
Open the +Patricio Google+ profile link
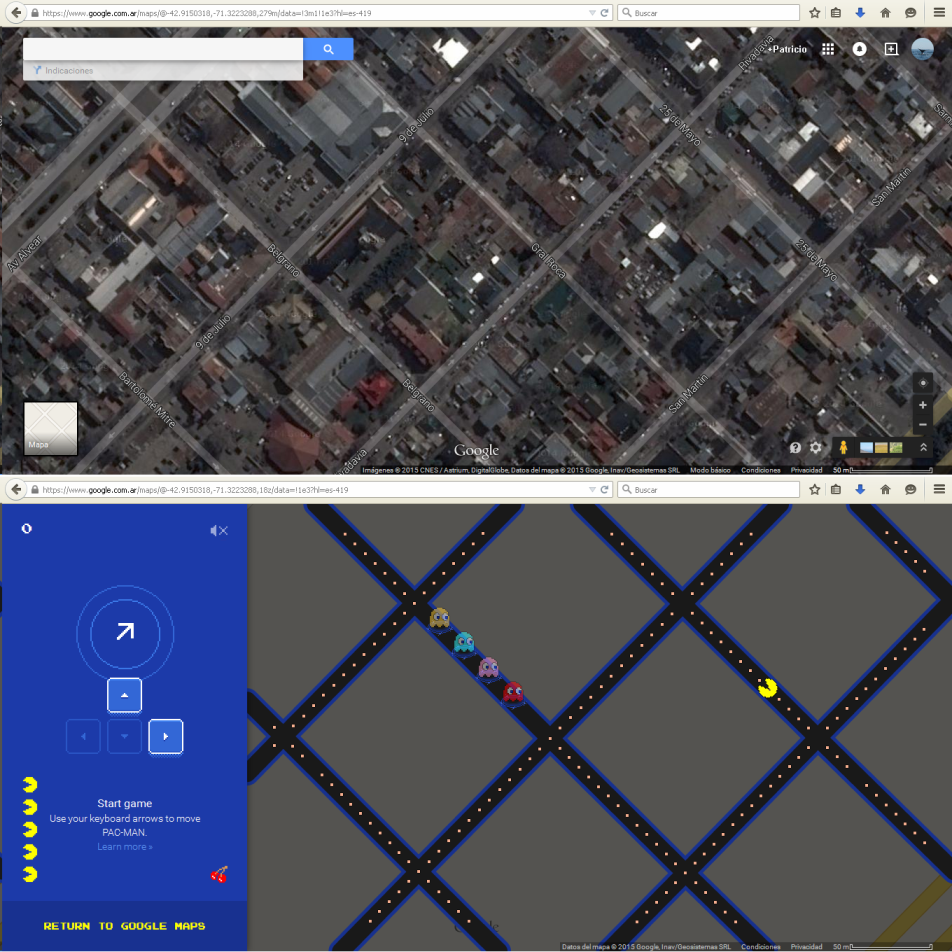coord(787,49)
